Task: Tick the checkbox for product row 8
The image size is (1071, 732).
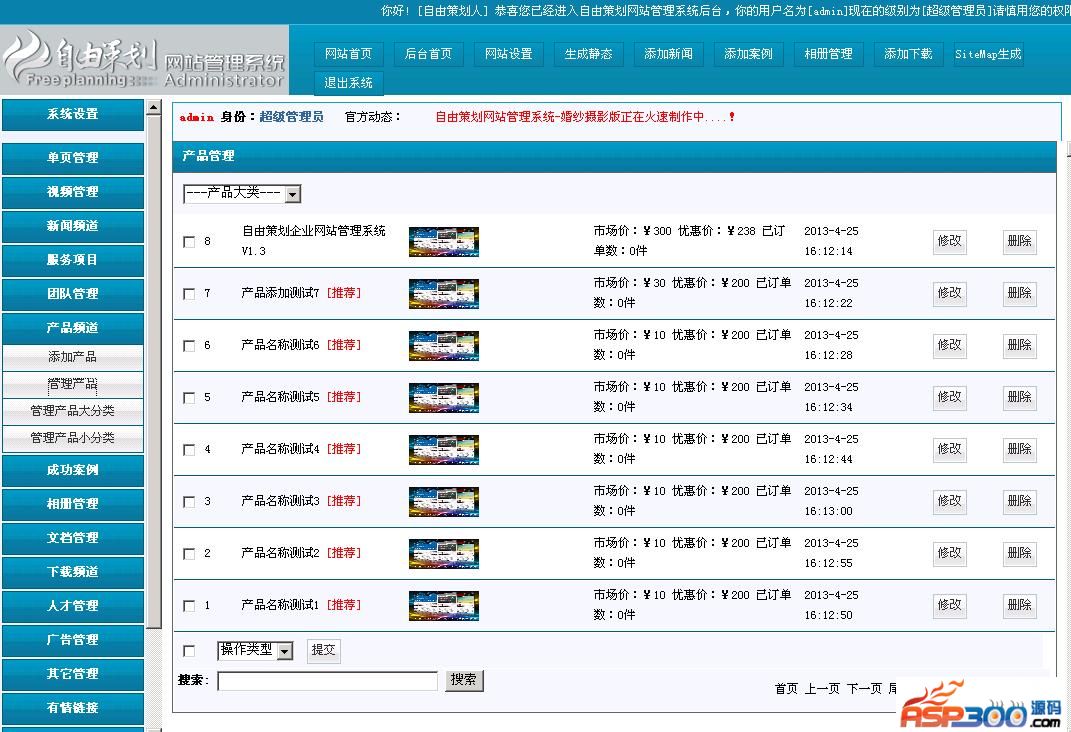Action: pyautogui.click(x=189, y=242)
